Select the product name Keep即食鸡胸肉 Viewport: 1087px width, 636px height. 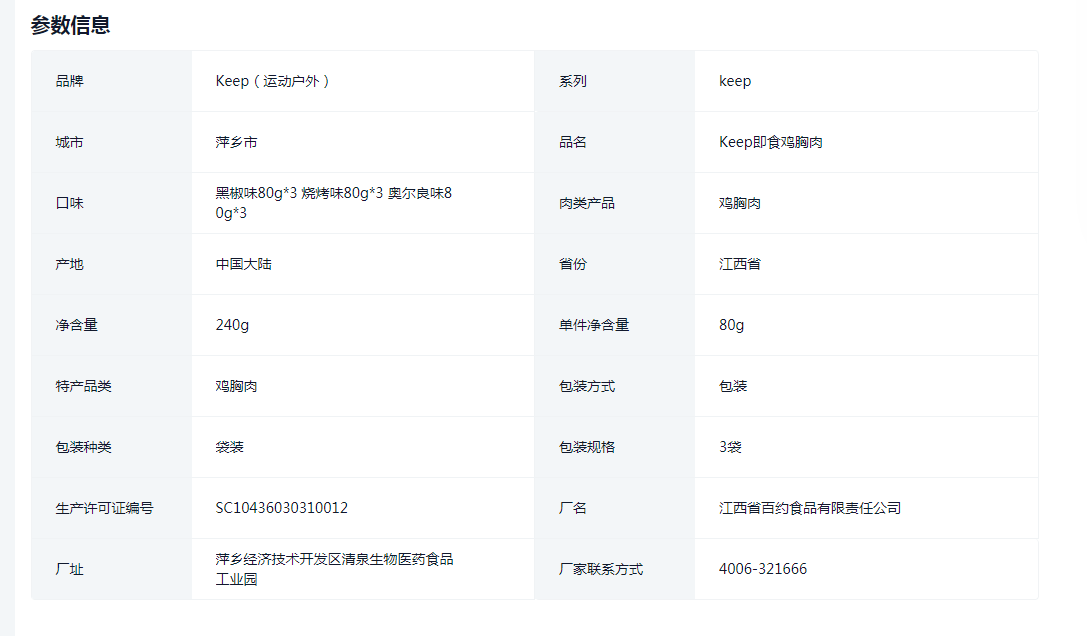tap(770, 142)
